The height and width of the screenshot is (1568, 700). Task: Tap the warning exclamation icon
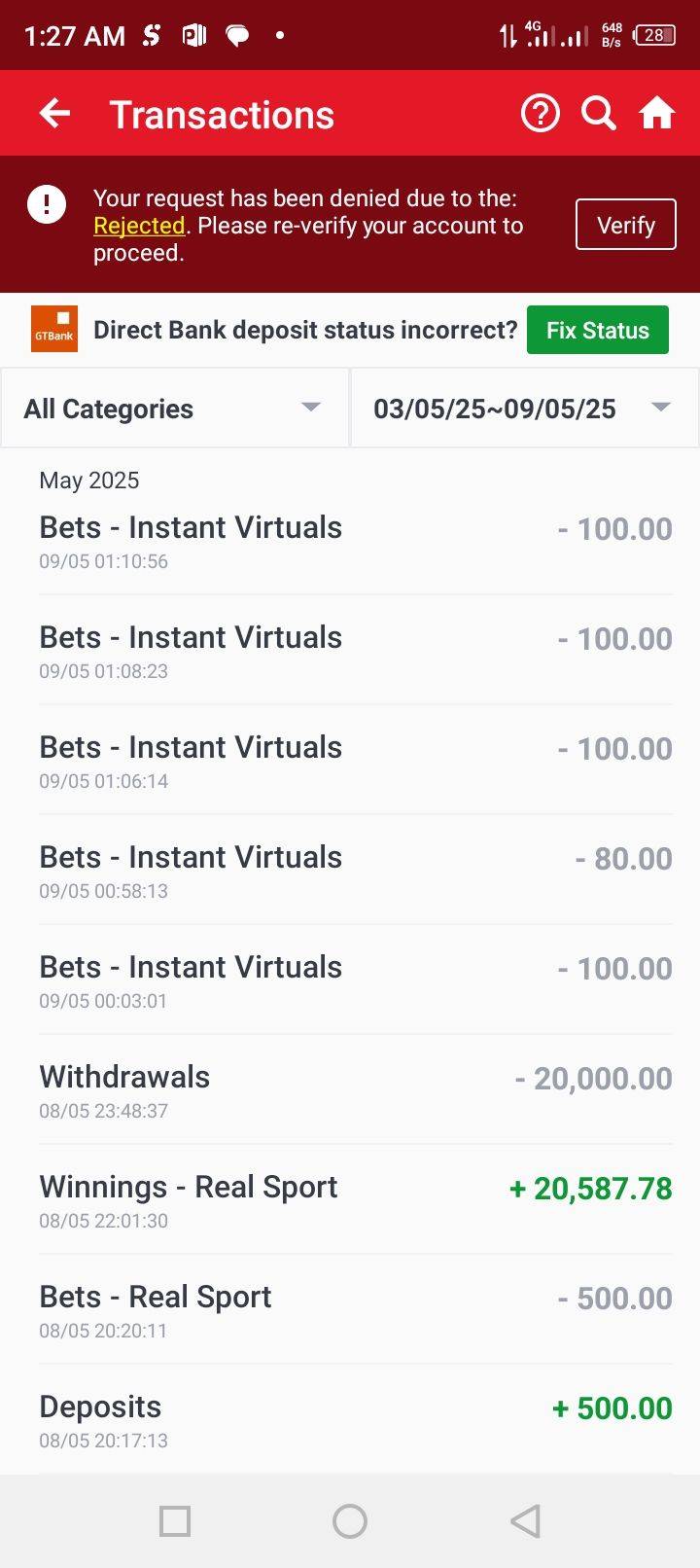(47, 204)
